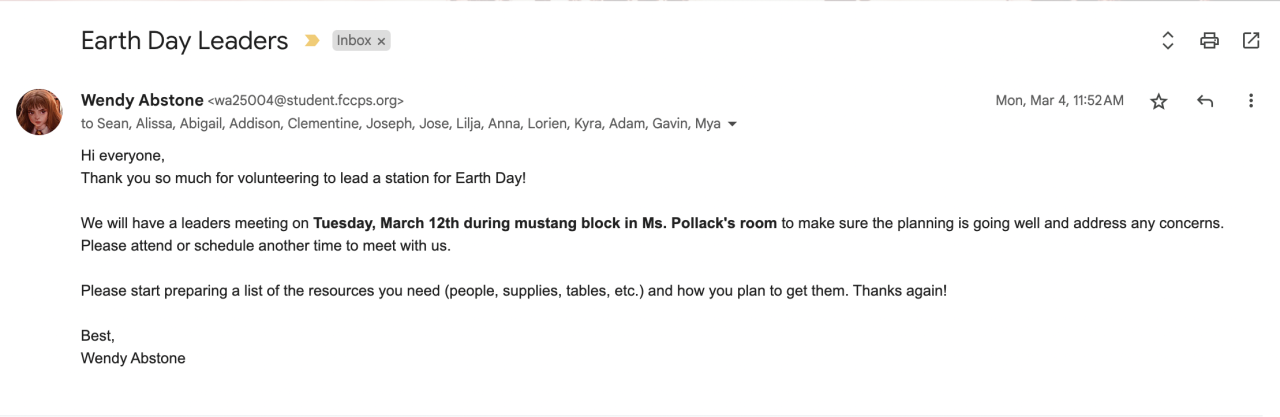Click the expand all messages arrows icon

[1167, 41]
